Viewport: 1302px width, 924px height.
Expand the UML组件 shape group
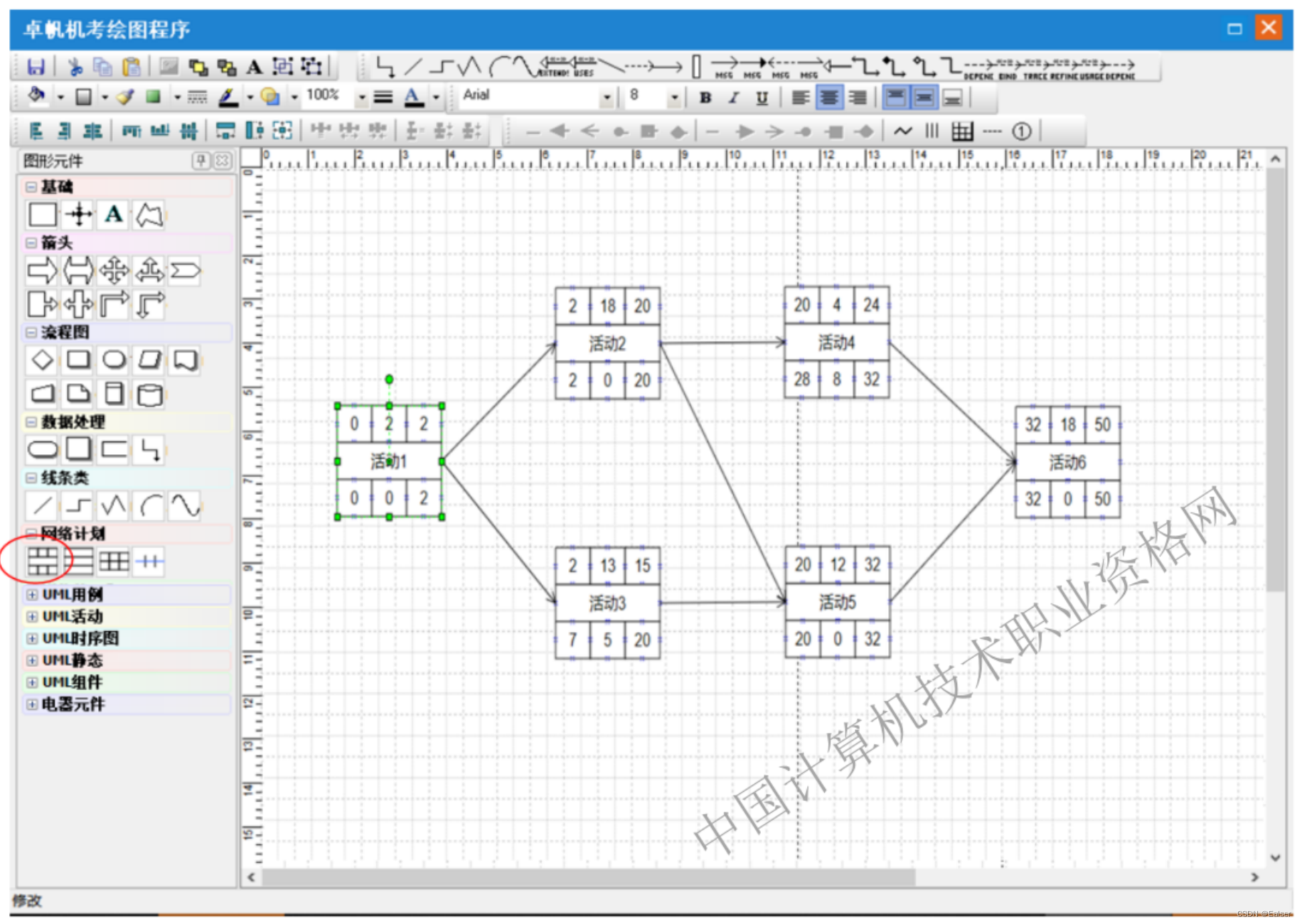(x=32, y=682)
